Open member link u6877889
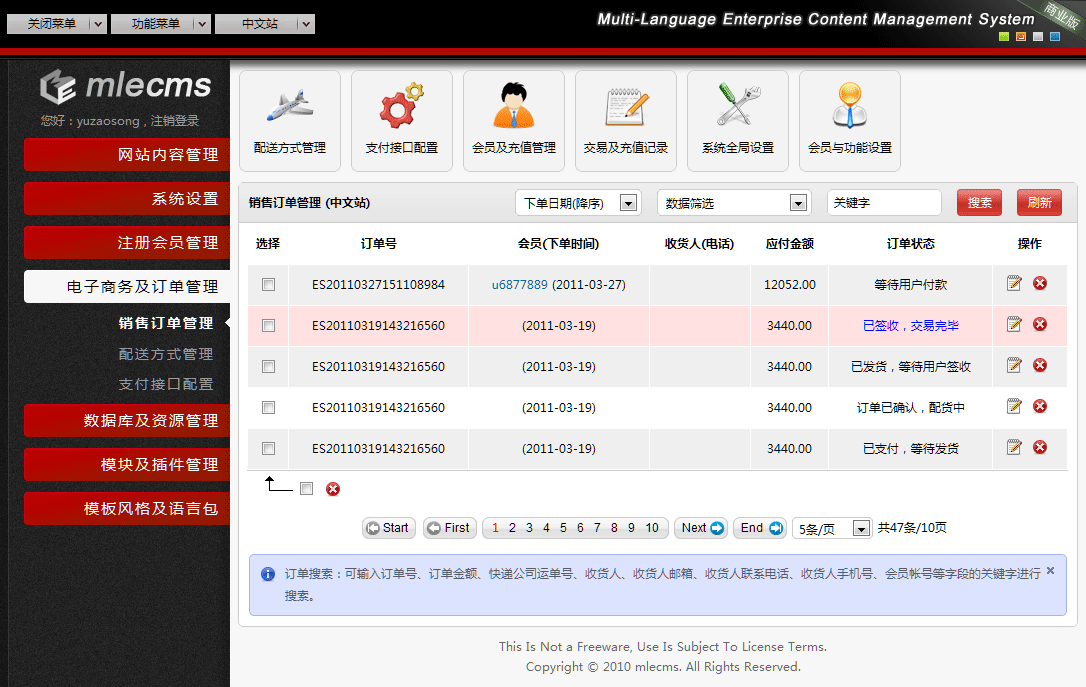 point(519,285)
